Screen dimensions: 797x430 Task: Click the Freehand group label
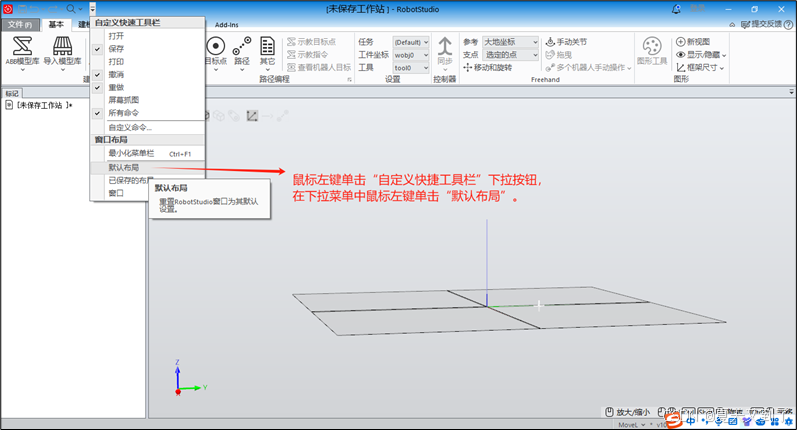545,79
